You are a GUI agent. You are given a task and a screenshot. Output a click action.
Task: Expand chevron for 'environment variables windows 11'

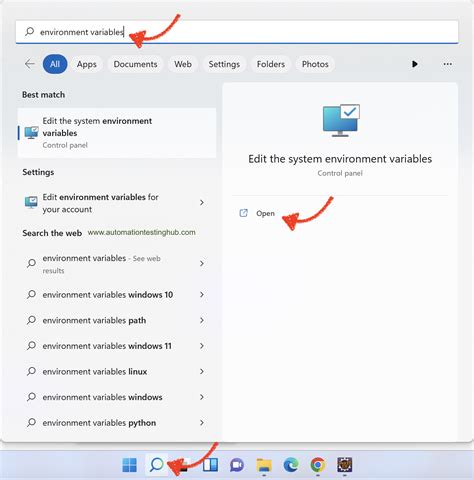(x=202, y=346)
